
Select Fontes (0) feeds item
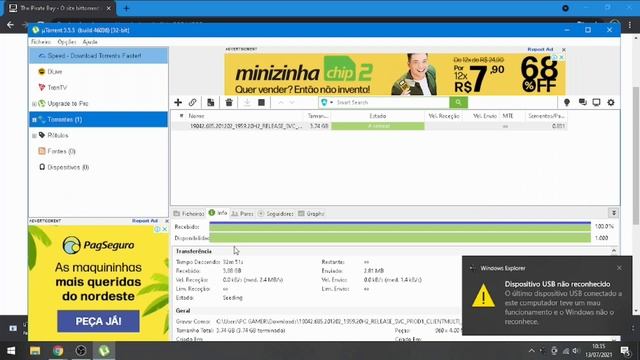pos(61,151)
